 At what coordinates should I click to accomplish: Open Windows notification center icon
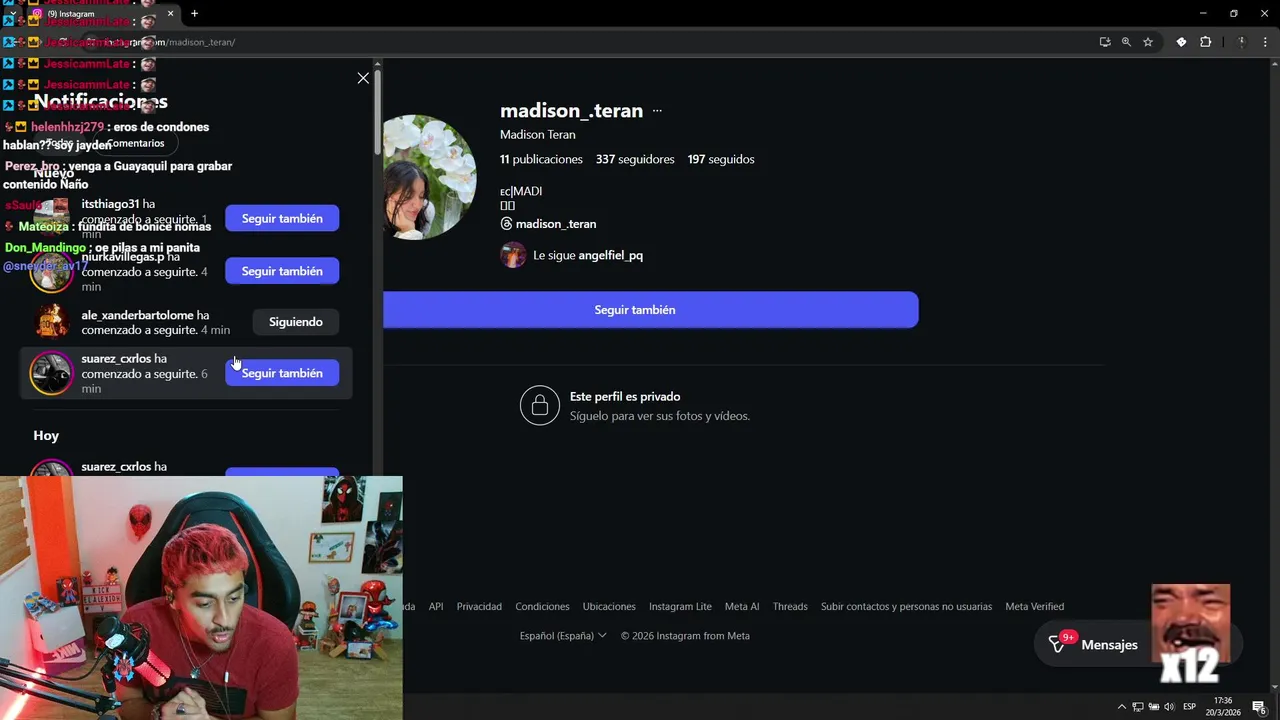coord(1259,707)
